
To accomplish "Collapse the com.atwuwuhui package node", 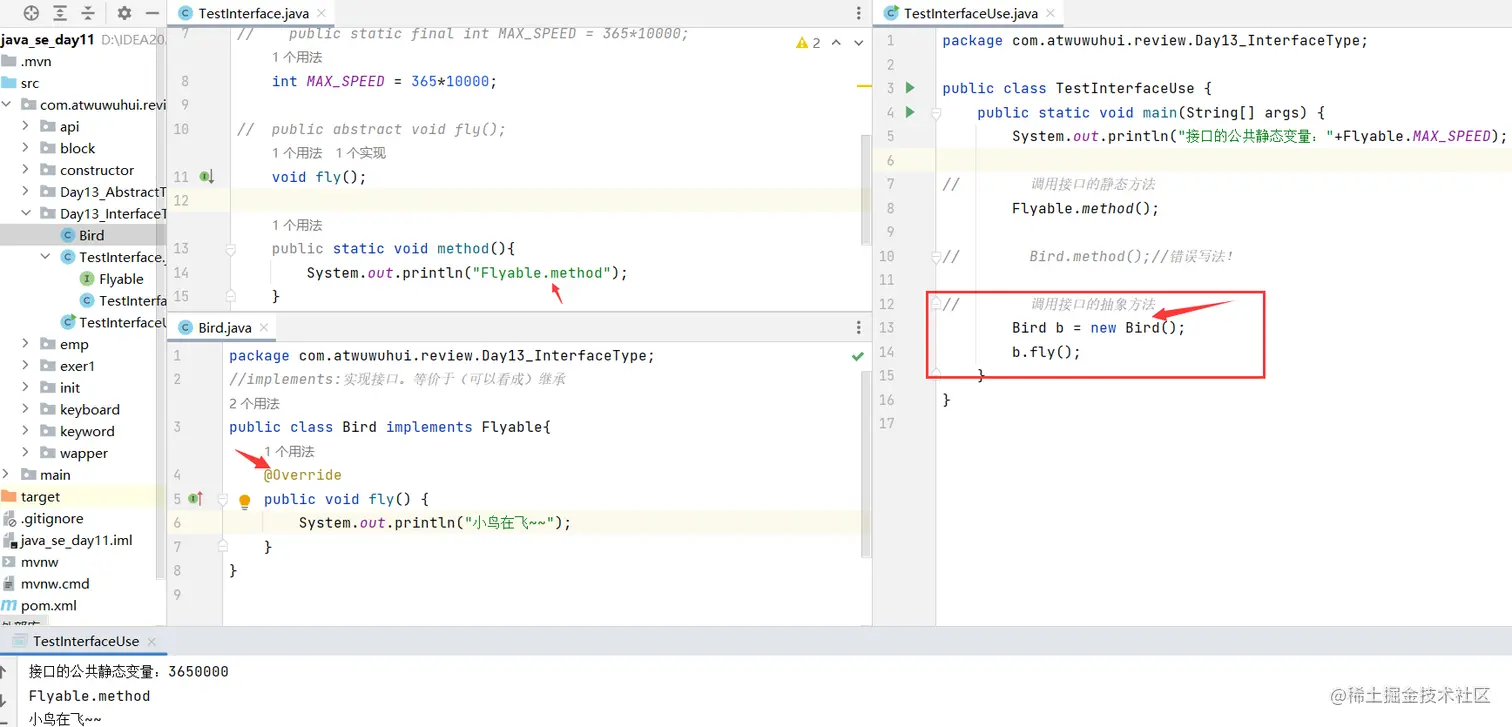I will (7, 105).
